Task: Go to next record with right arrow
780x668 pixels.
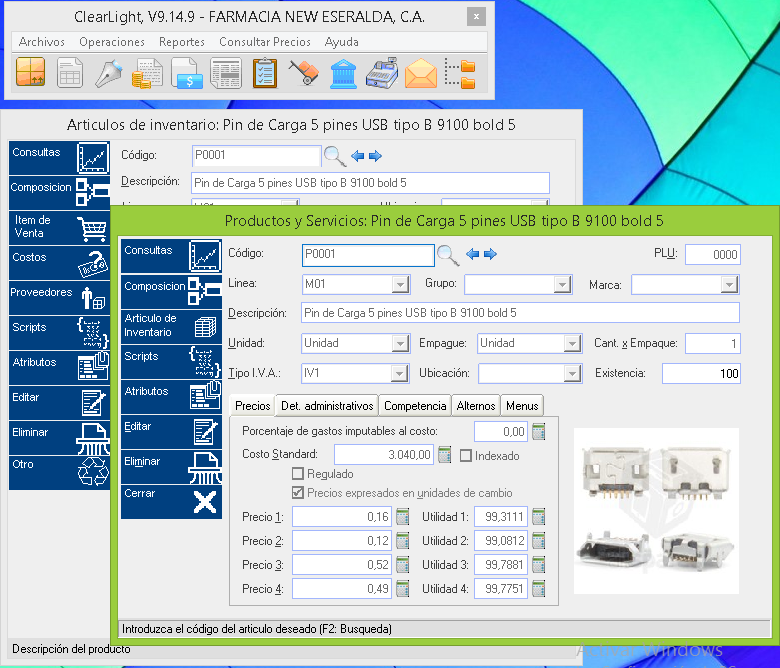Action: coord(491,254)
